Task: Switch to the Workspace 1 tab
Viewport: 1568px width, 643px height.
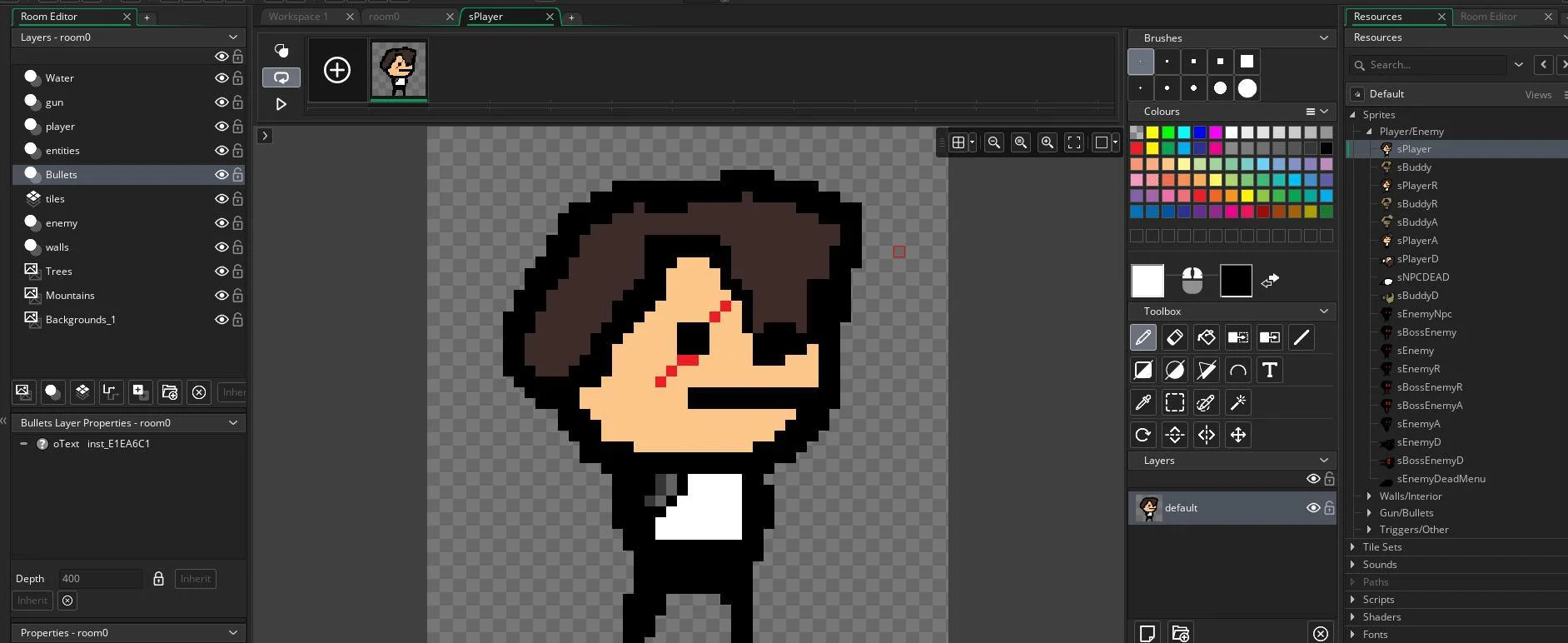Action: [x=298, y=17]
